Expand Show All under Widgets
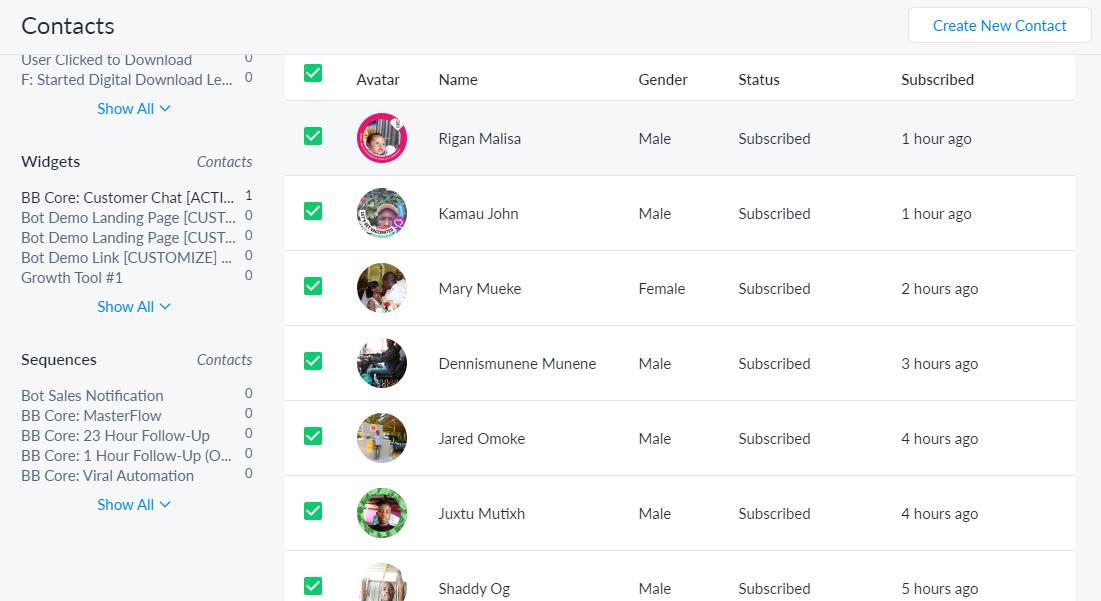The width and height of the screenshot is (1101, 601). (x=134, y=306)
